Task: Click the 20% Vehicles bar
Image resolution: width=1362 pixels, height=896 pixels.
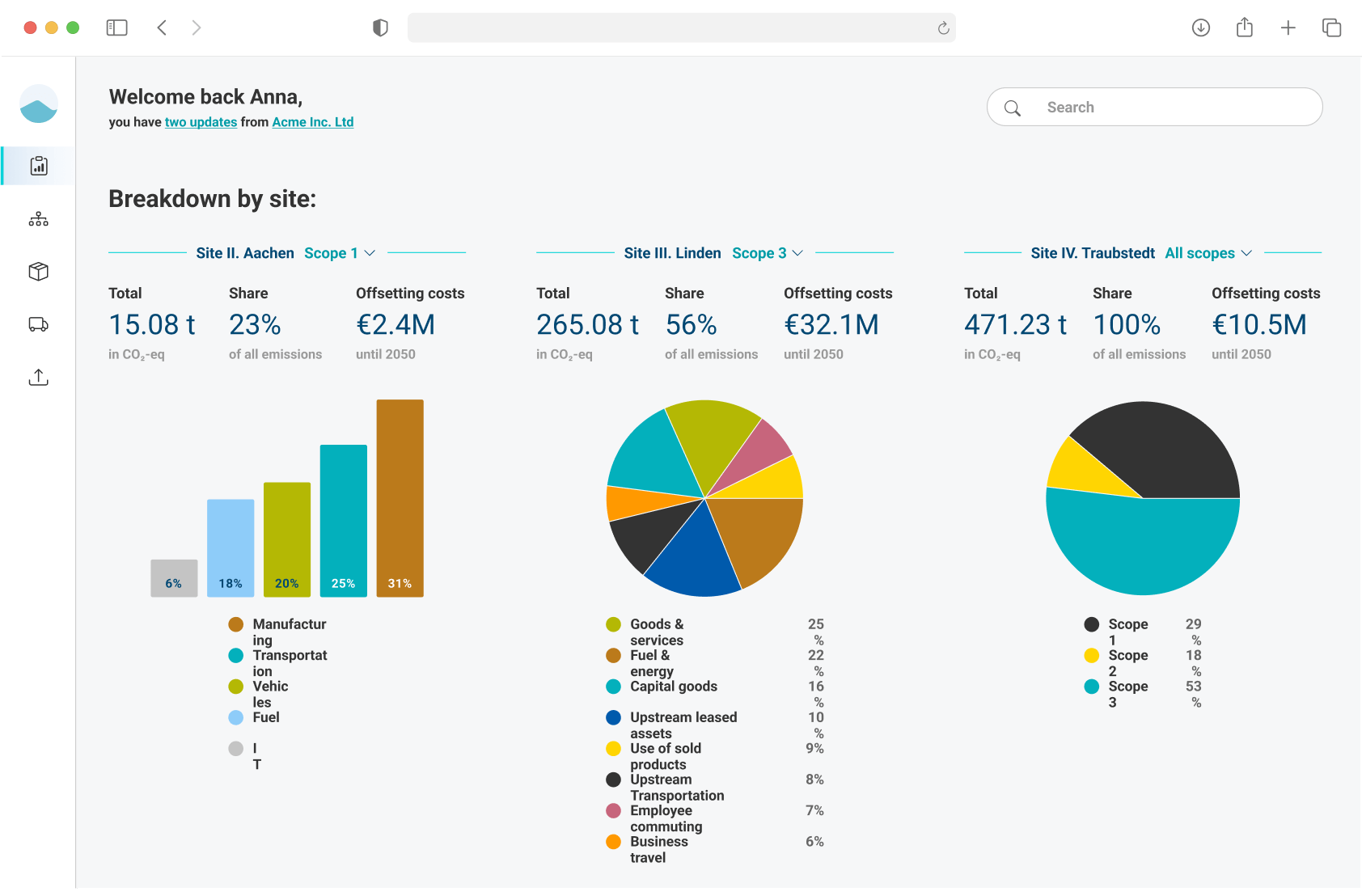Action: pyautogui.click(x=287, y=539)
